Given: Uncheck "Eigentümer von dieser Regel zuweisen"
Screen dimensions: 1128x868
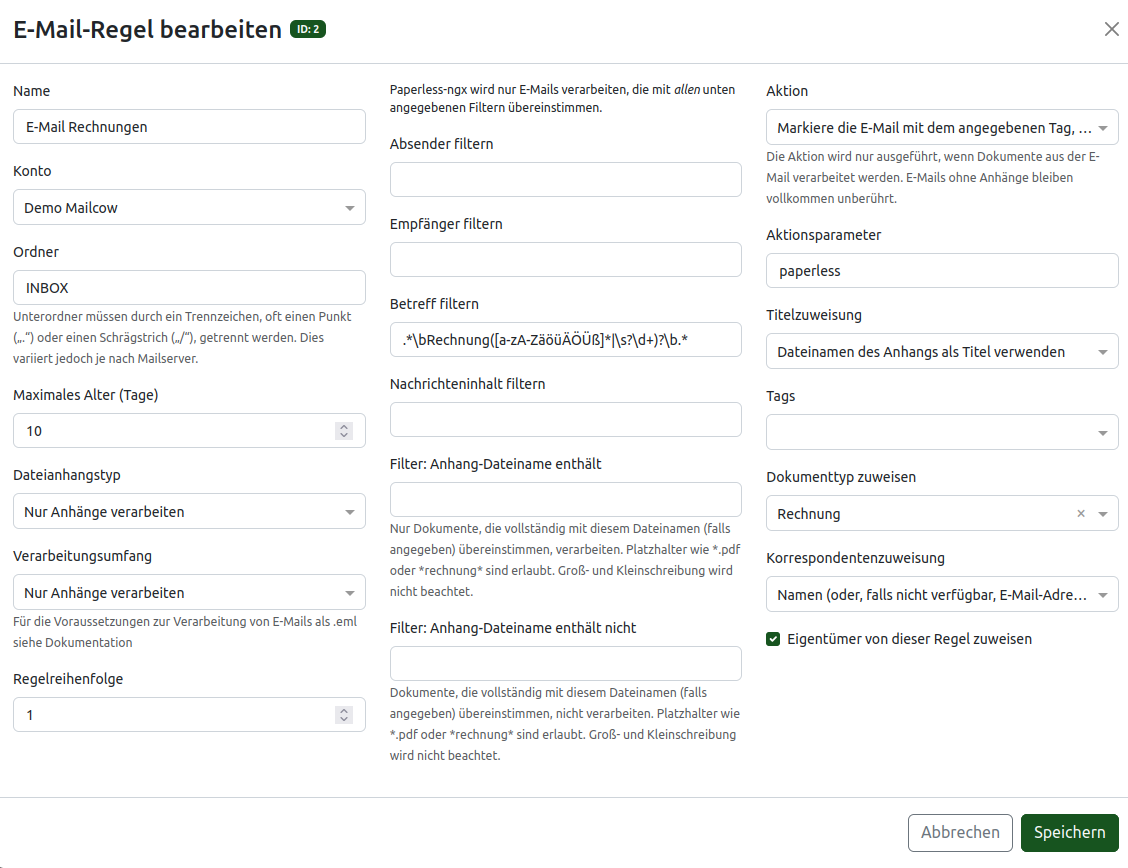Looking at the screenshot, I should click(x=773, y=639).
